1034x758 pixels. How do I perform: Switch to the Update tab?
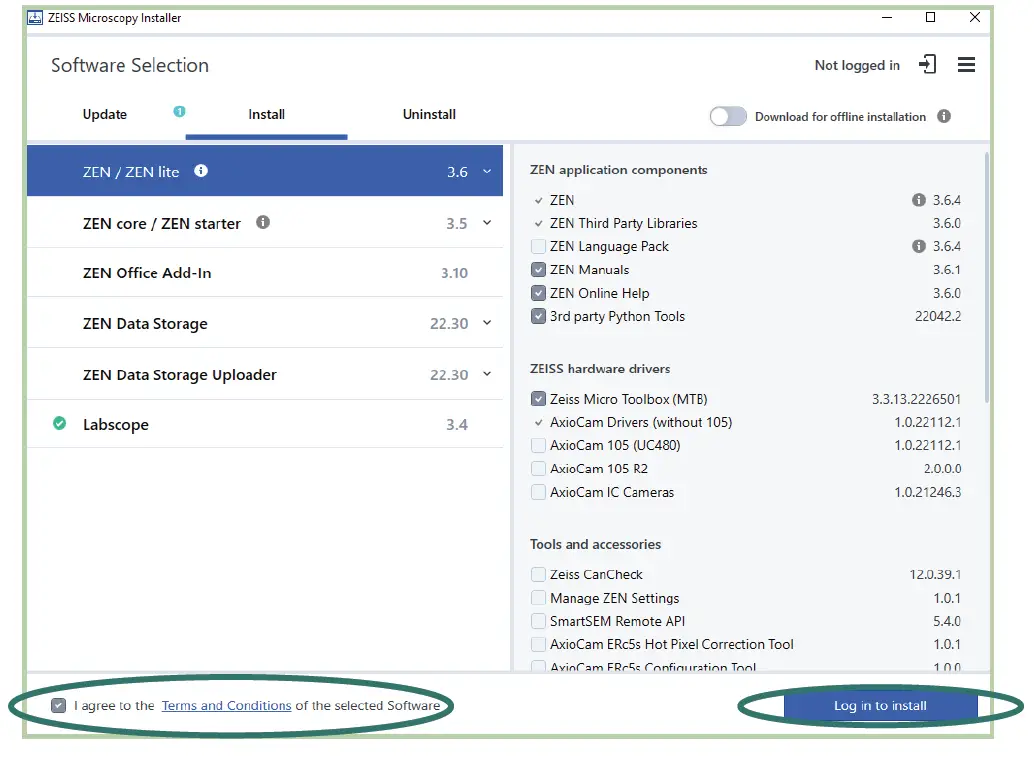pyautogui.click(x=105, y=114)
